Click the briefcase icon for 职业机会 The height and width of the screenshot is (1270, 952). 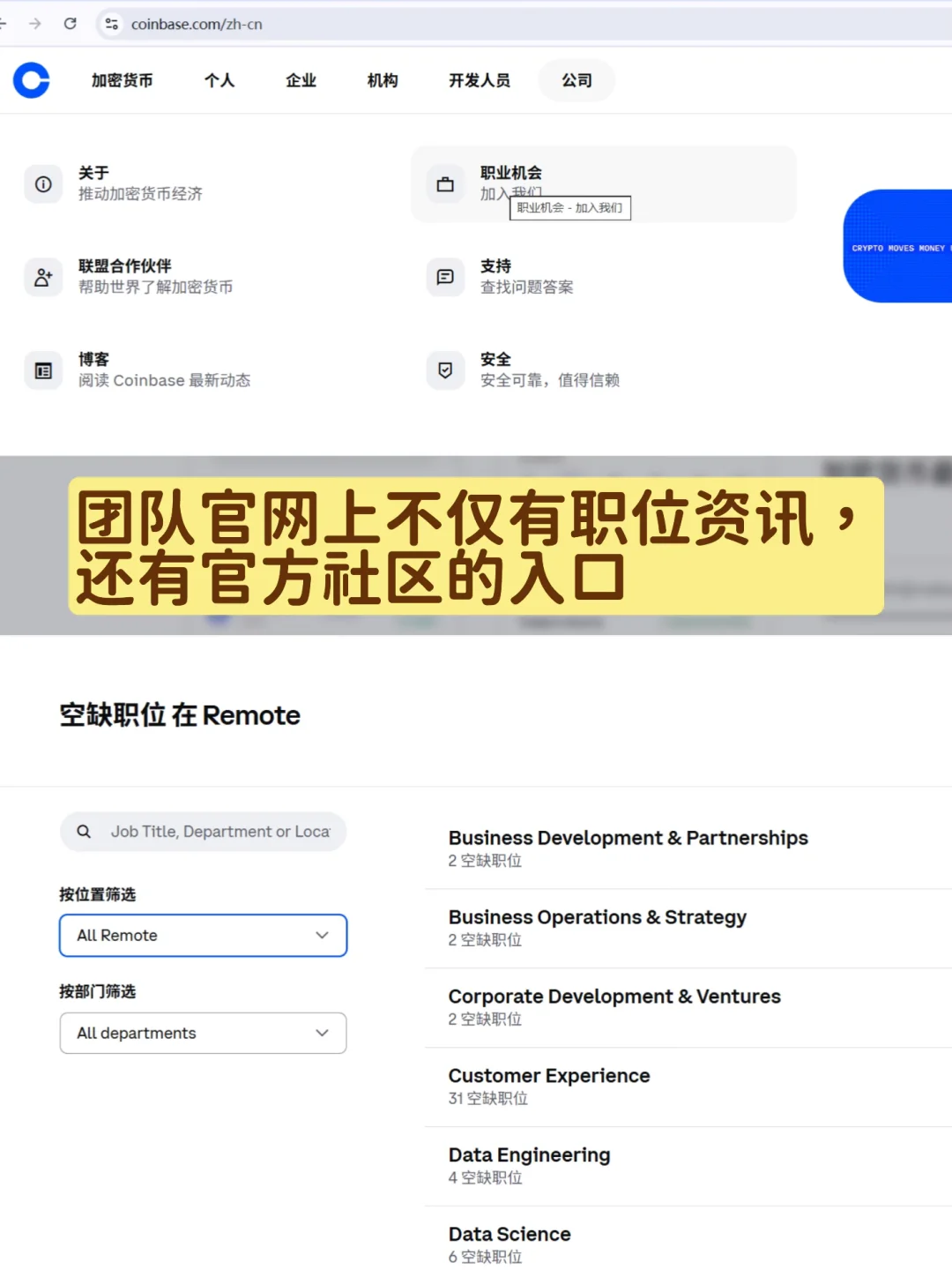[445, 184]
